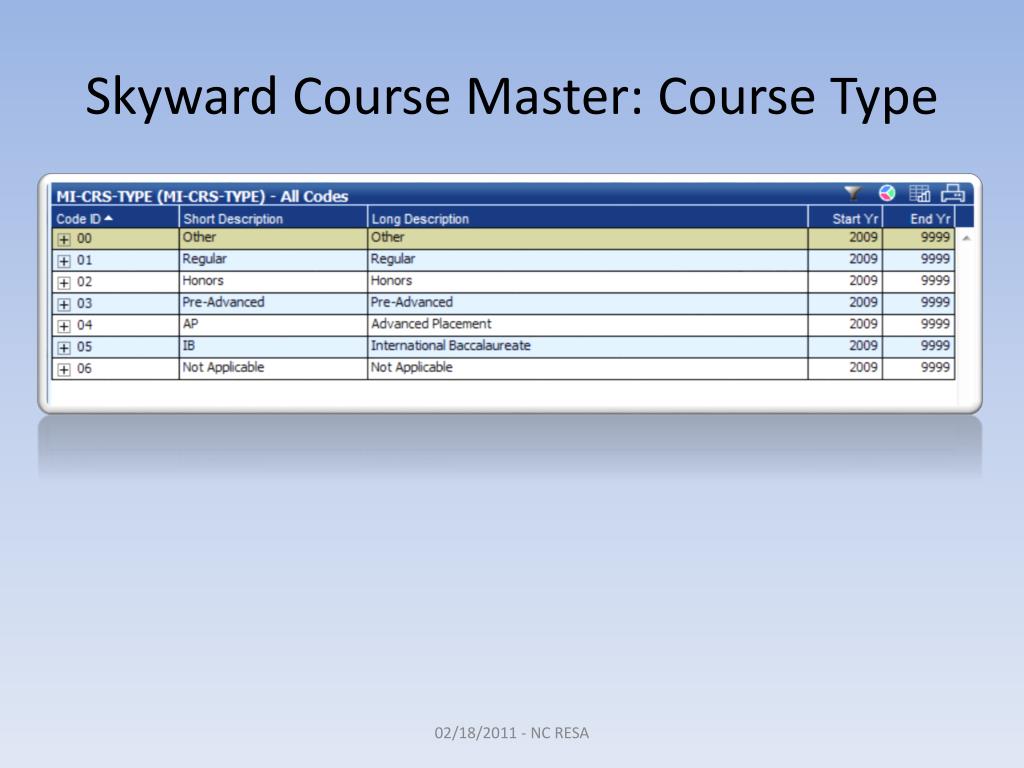Click the MI-CRS-TYPE All Codes title
1024x768 pixels.
[202, 196]
